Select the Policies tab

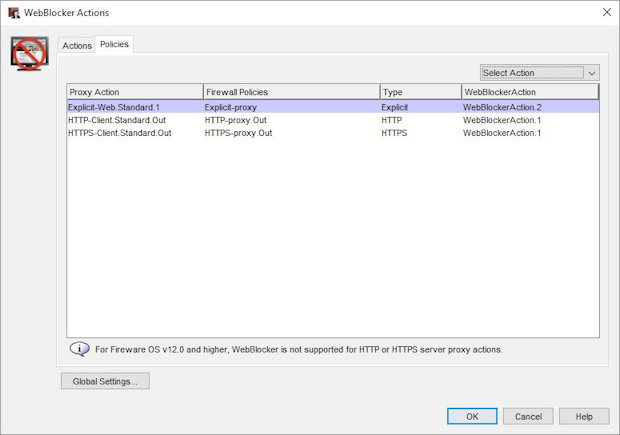(114, 45)
